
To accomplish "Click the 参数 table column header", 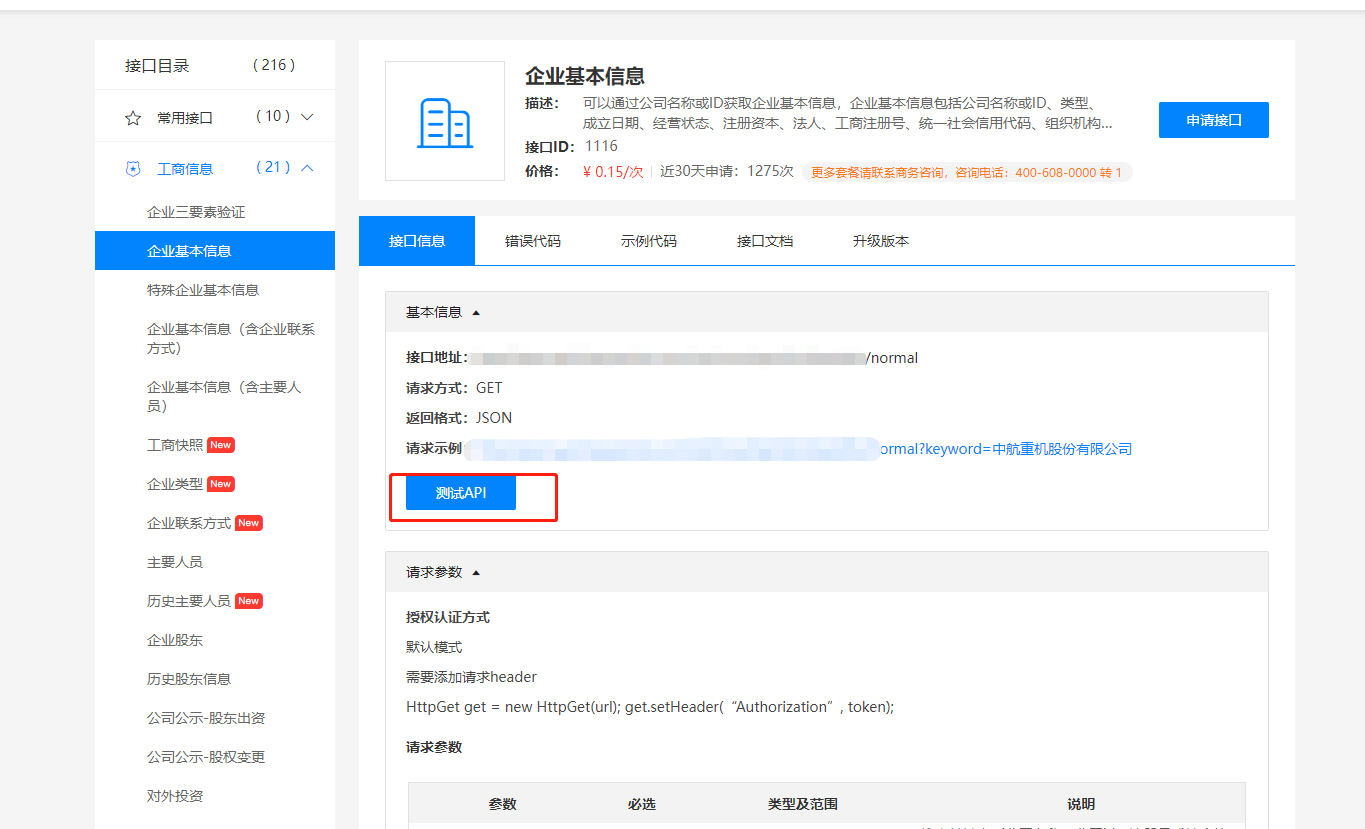I will coord(503,804).
